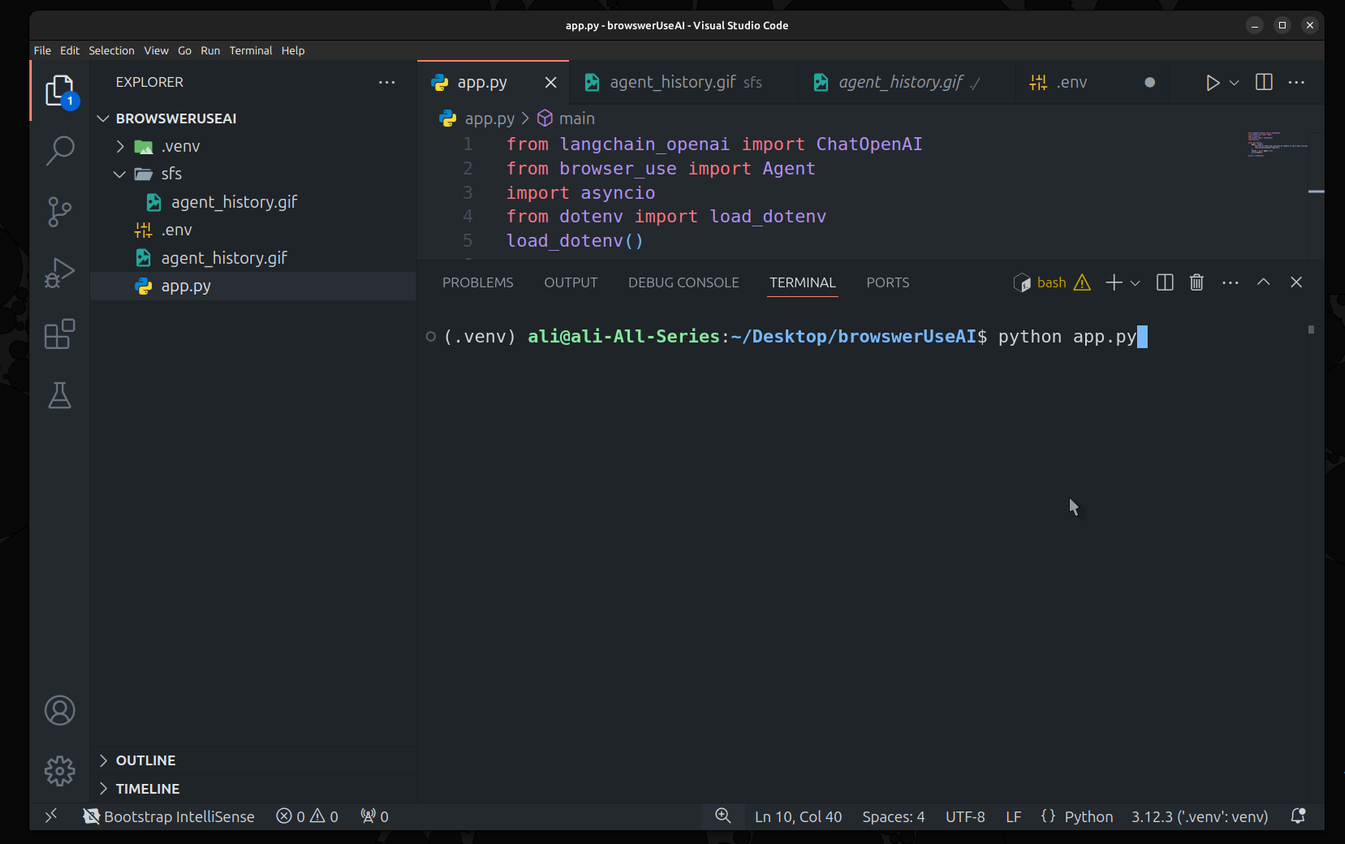The width and height of the screenshot is (1345, 844).
Task: Click Bootstrap IntelliSense status item
Action: click(x=168, y=816)
